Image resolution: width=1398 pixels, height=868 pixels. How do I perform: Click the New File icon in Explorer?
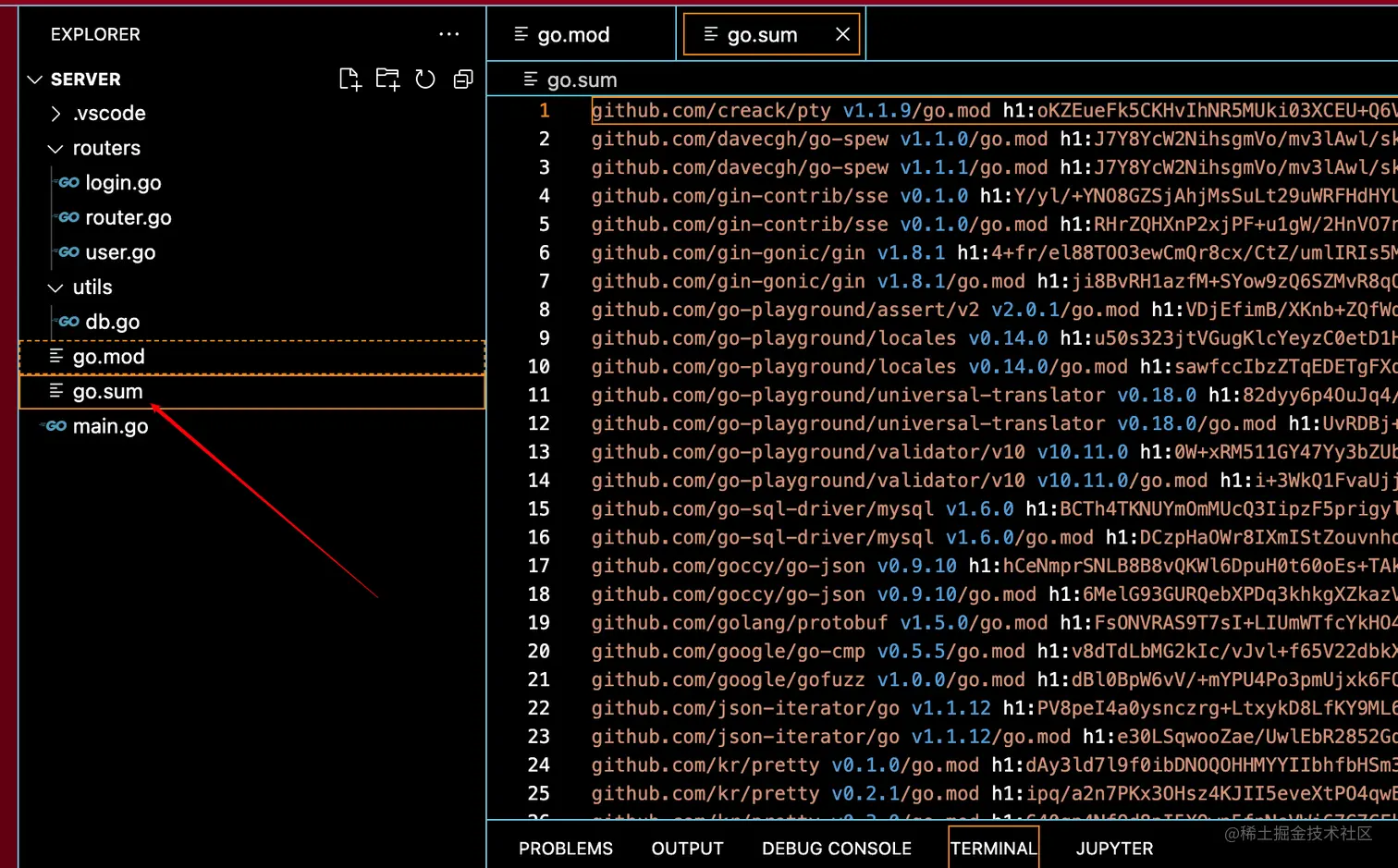tap(349, 79)
